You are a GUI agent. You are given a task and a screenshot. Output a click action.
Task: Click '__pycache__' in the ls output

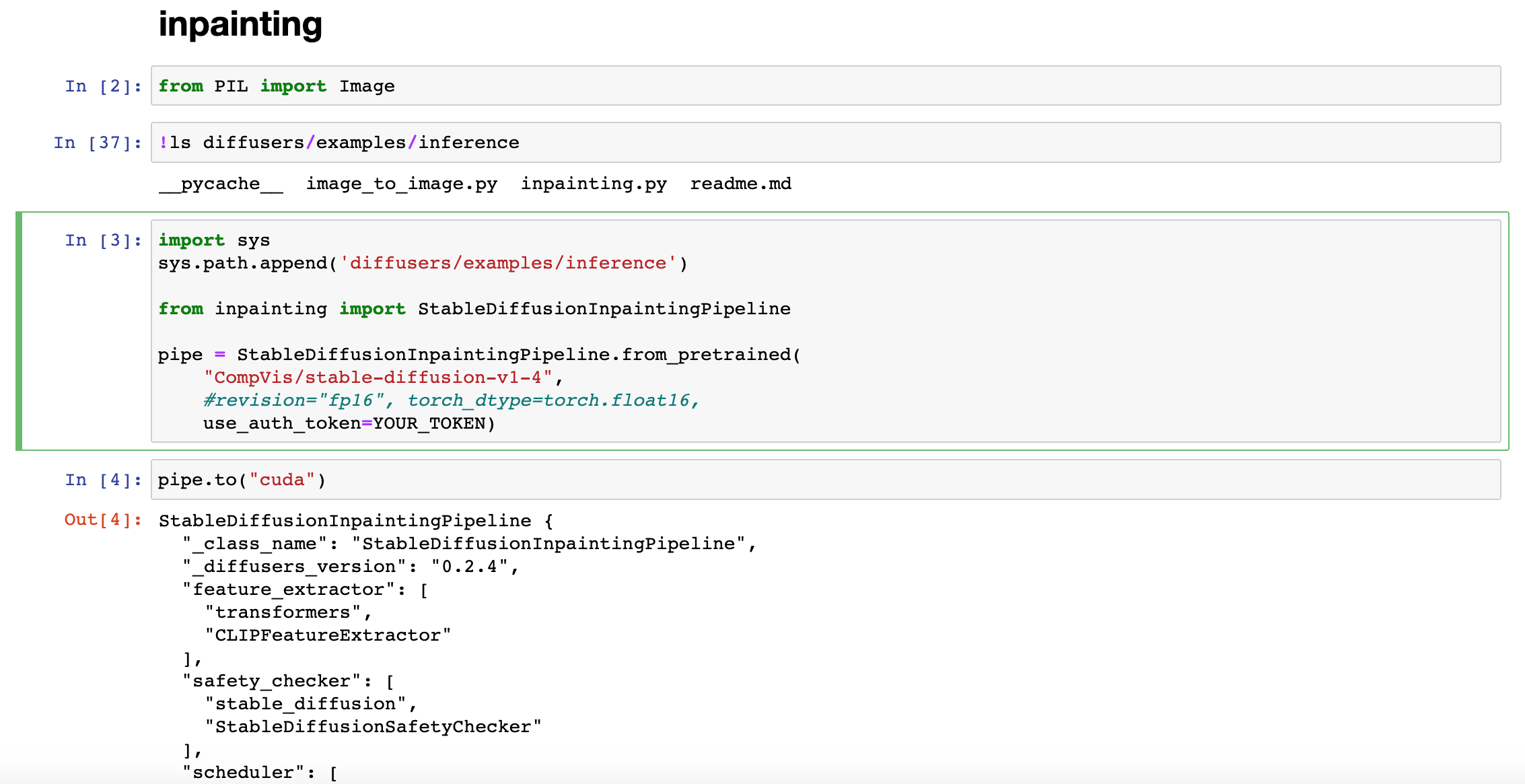coord(221,184)
